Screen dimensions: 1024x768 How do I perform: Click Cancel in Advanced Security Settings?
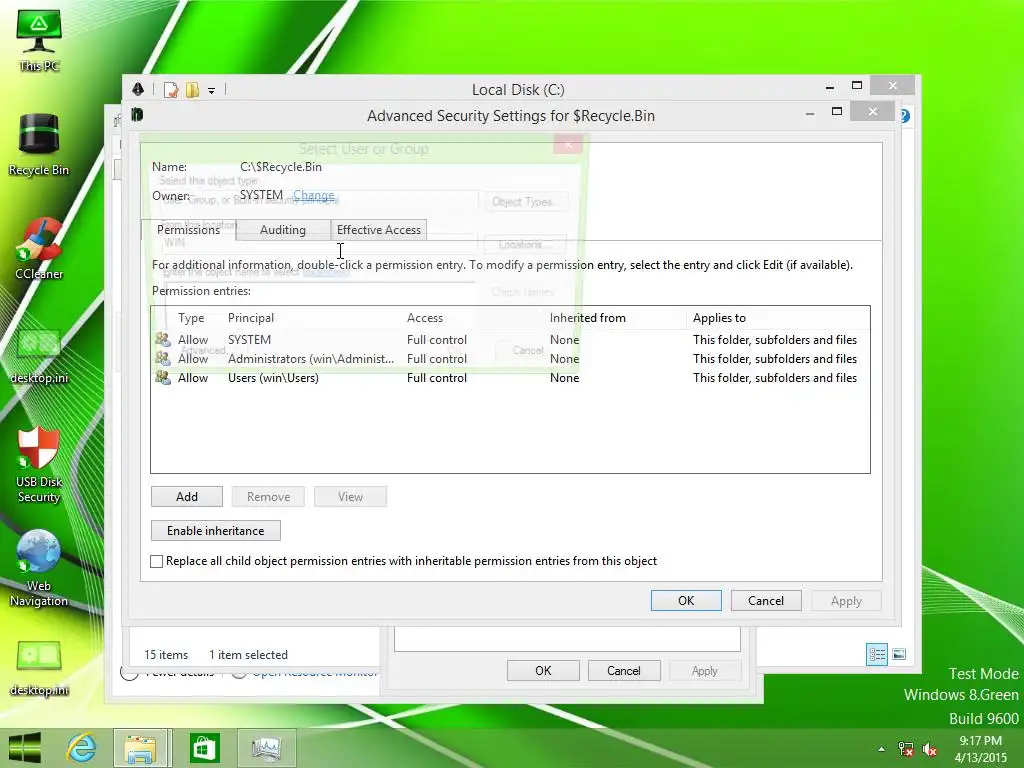765,601
